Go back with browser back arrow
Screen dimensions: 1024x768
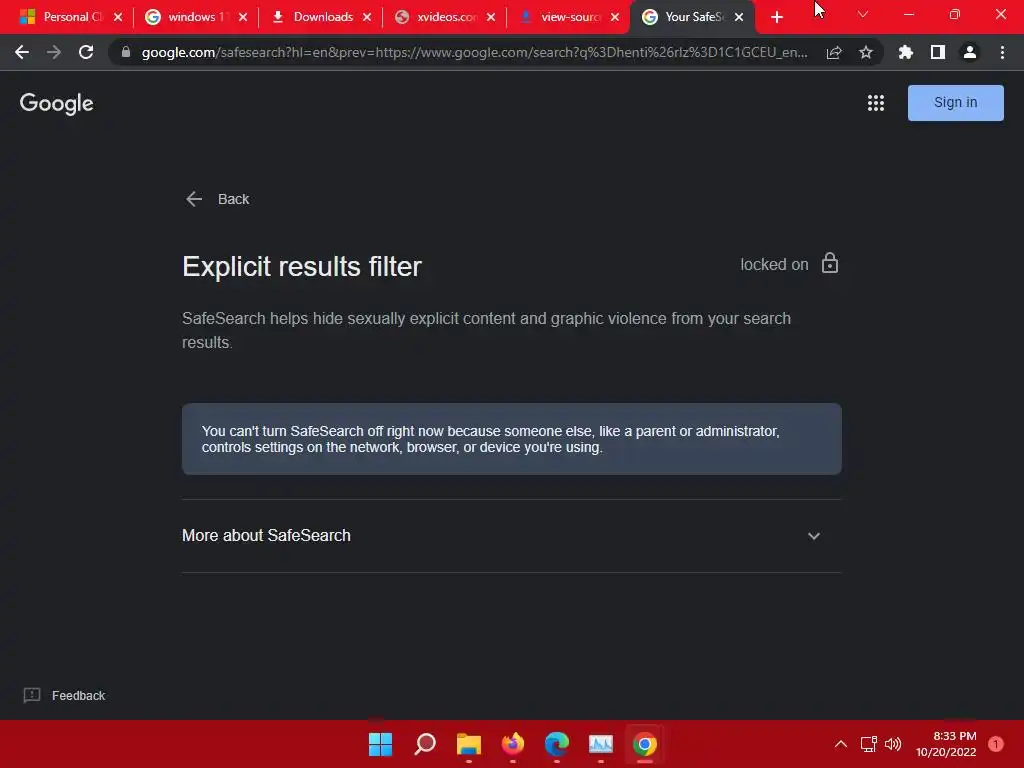[22, 52]
